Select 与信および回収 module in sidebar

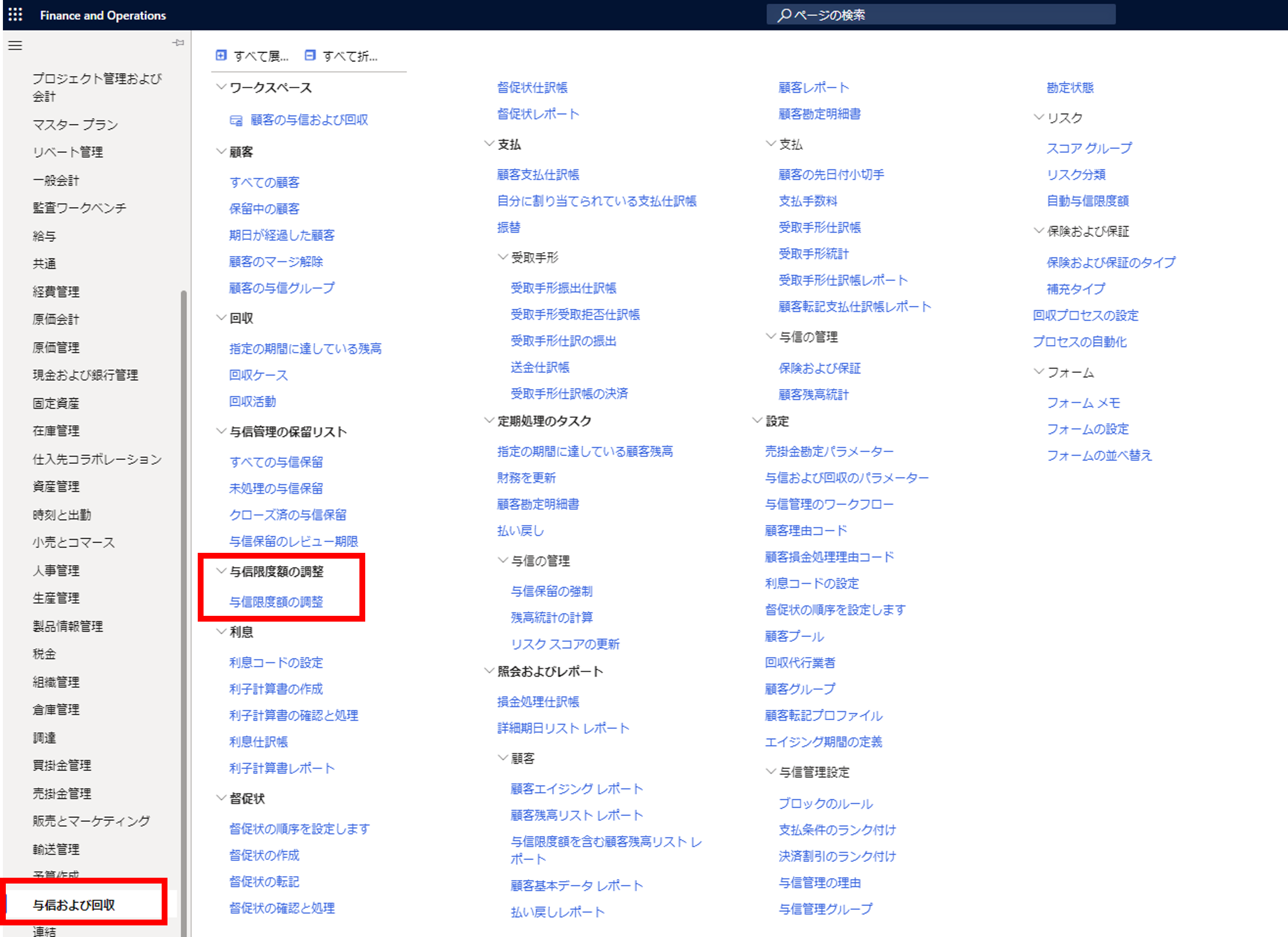tap(74, 905)
